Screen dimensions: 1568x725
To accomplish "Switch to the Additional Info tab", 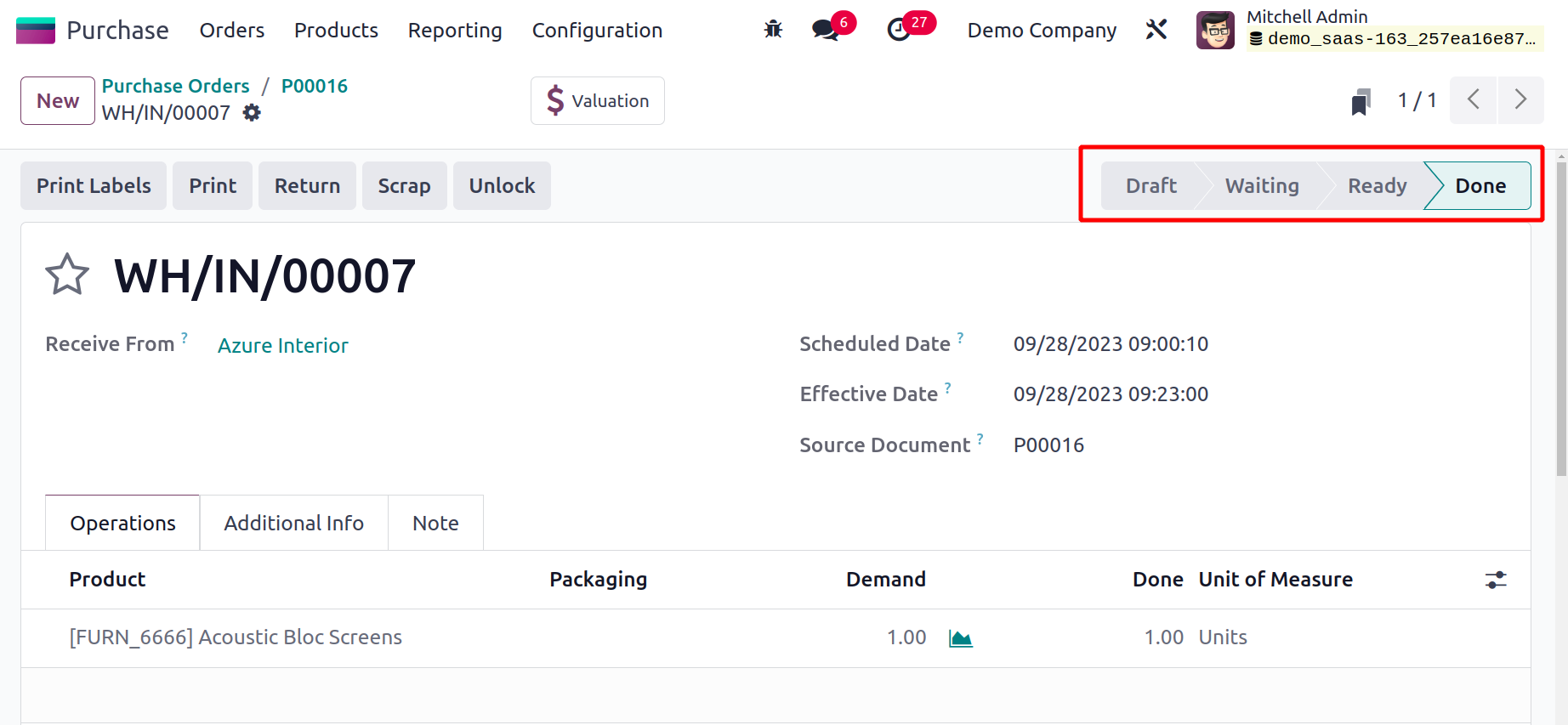I will 293,524.
